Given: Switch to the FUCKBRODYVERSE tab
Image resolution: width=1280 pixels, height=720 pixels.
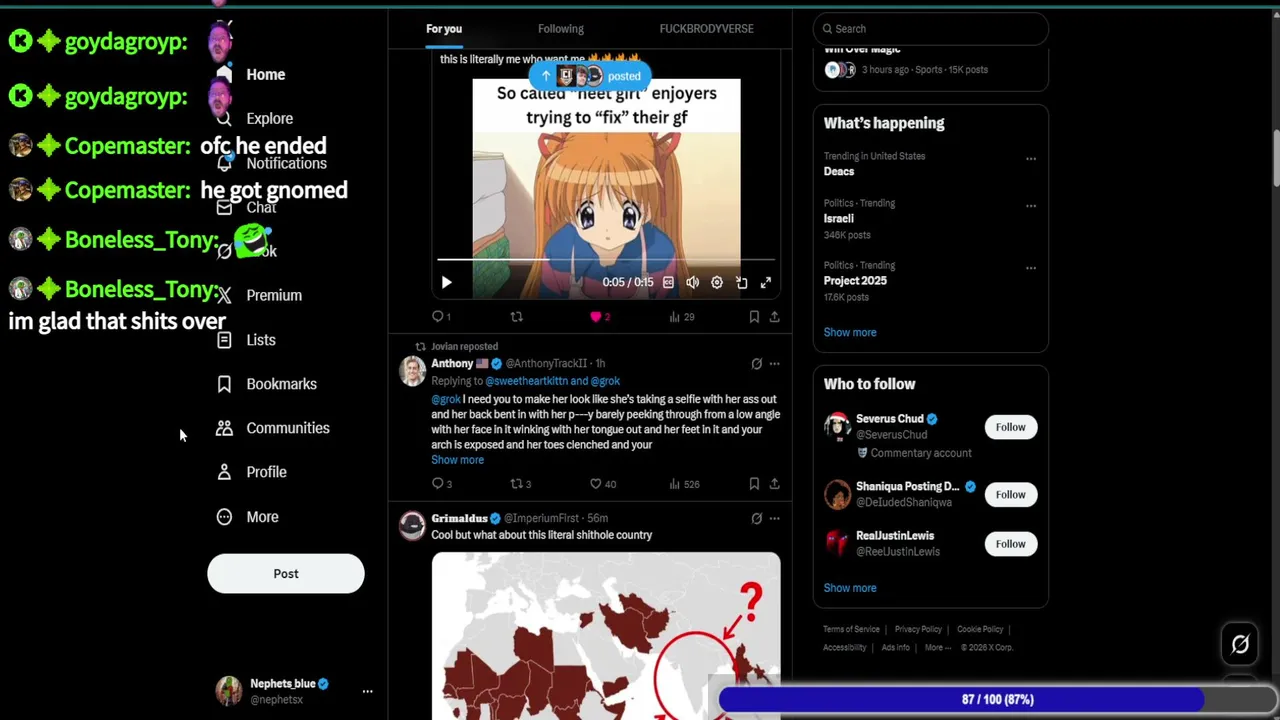Looking at the screenshot, I should (x=706, y=29).
